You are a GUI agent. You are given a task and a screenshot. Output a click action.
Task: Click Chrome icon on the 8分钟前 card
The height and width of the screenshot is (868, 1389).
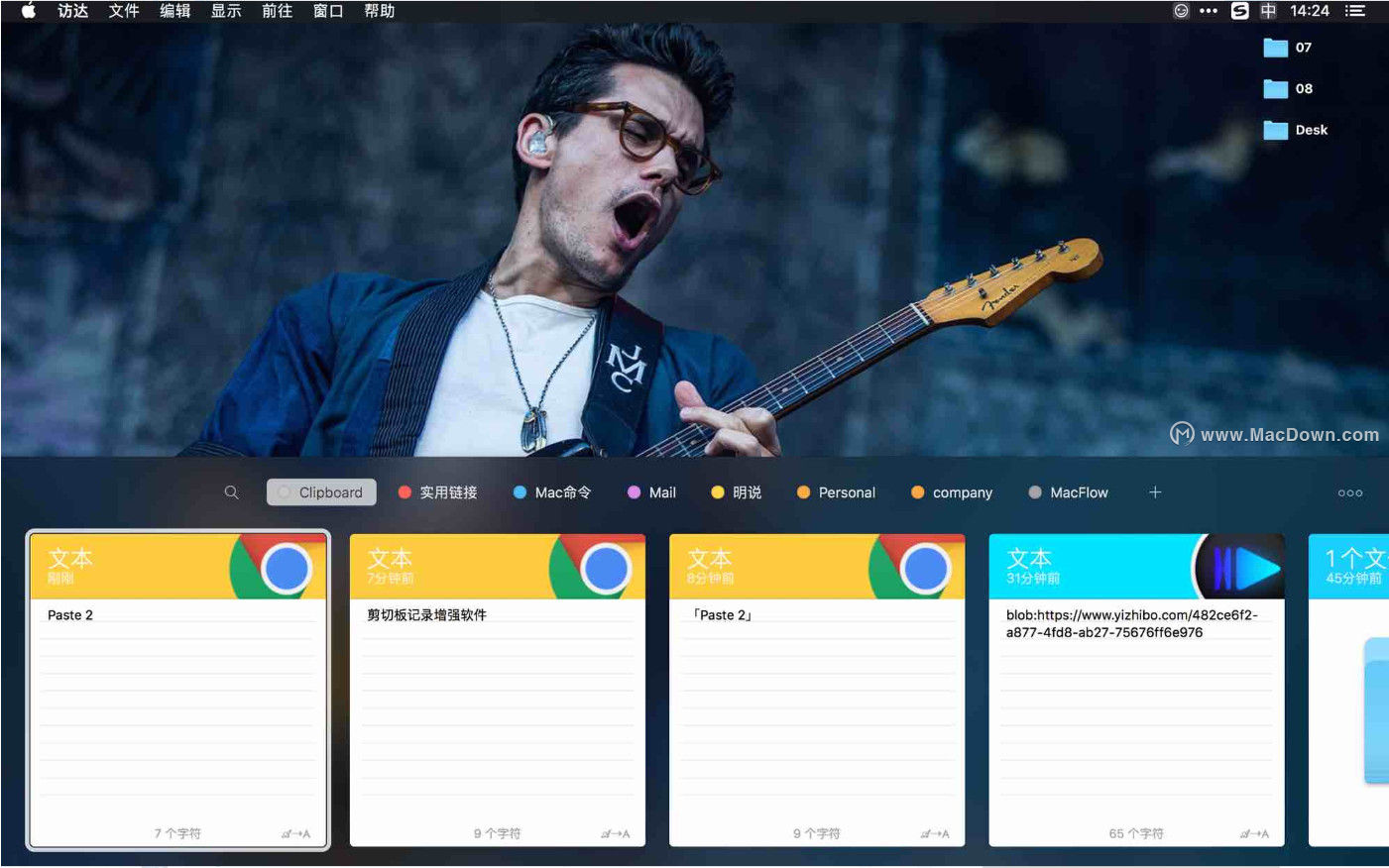click(918, 567)
